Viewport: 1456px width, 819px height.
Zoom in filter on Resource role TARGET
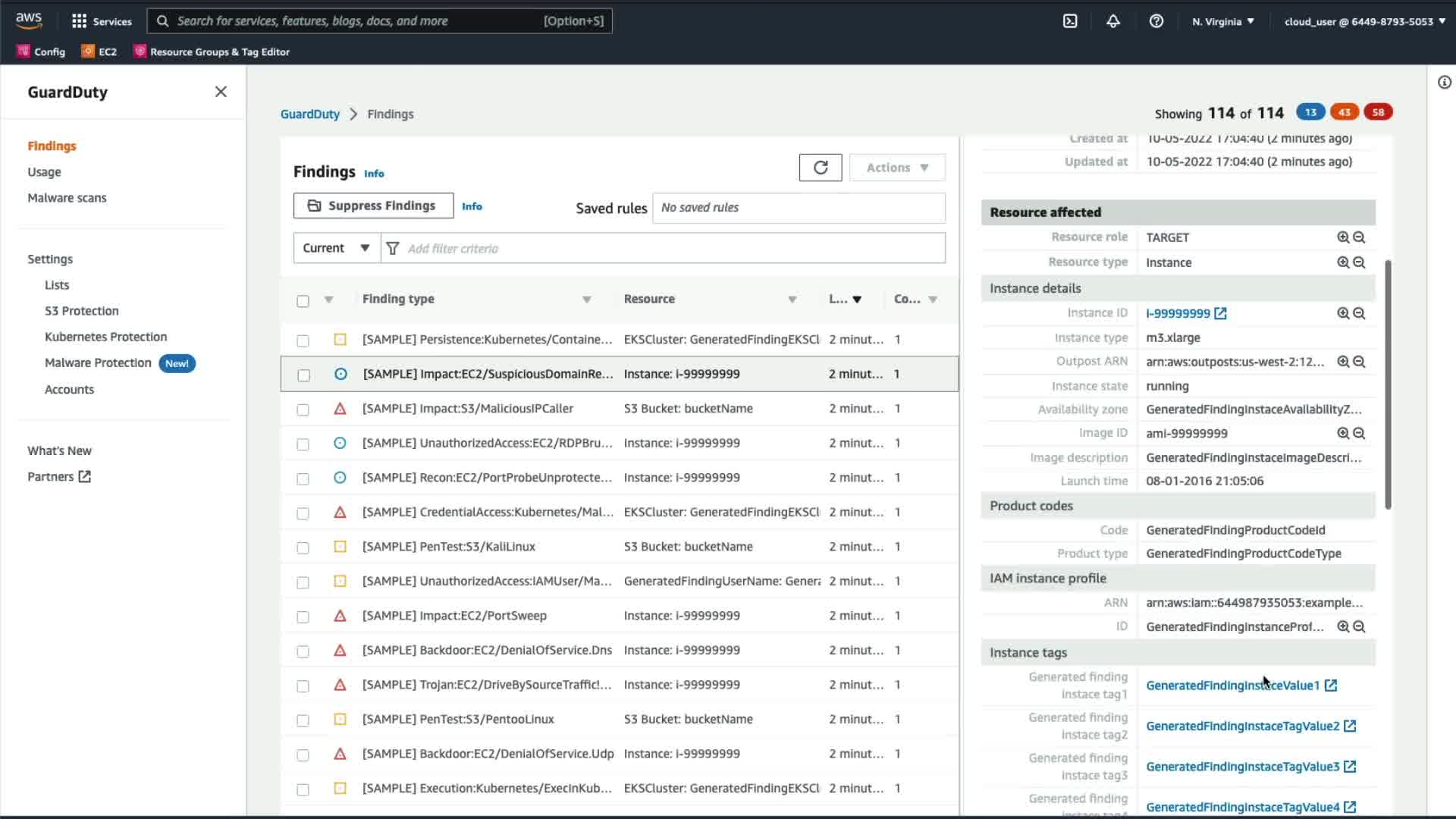click(1342, 237)
